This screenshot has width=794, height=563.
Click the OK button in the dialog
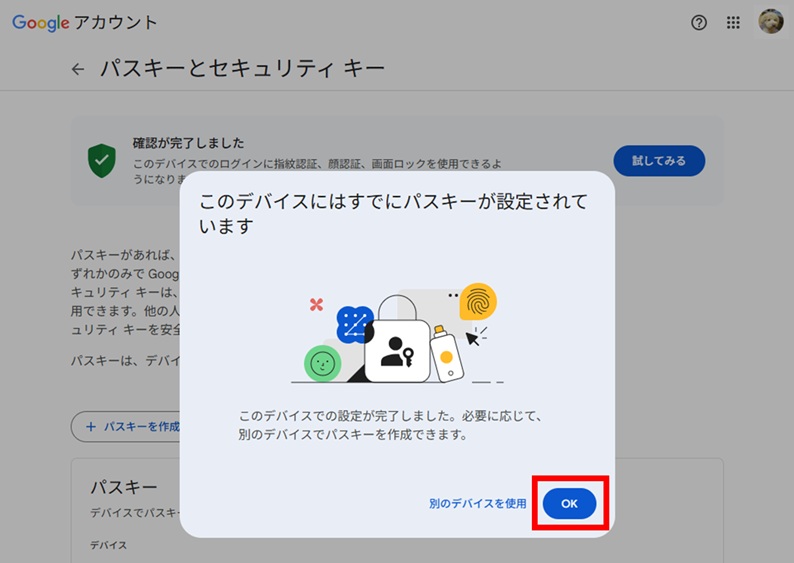coord(569,504)
